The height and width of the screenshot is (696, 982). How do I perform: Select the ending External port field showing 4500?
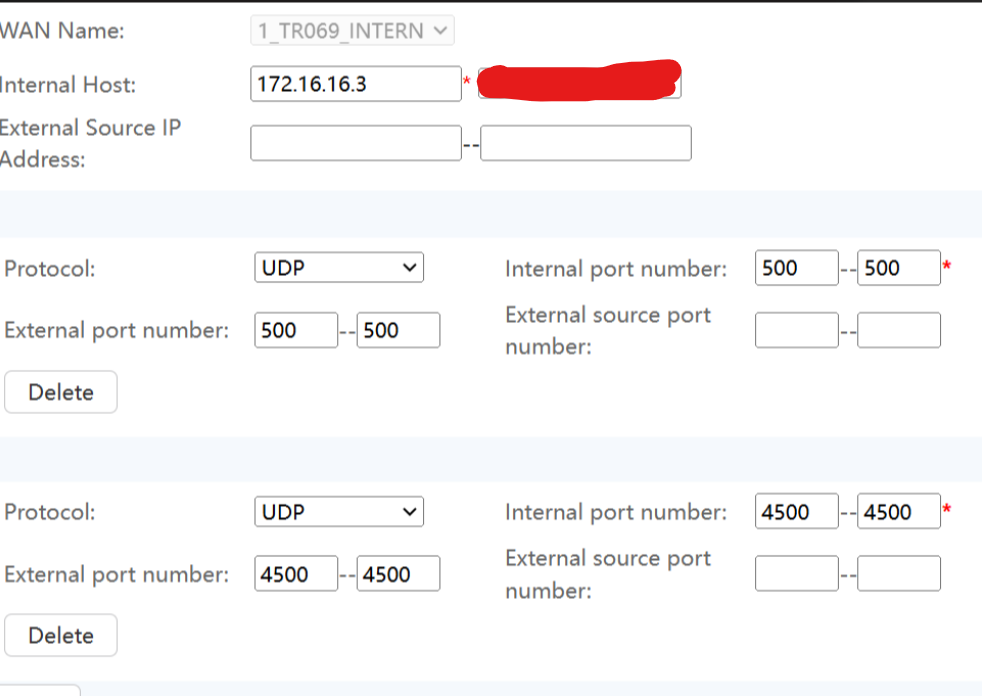pos(398,573)
